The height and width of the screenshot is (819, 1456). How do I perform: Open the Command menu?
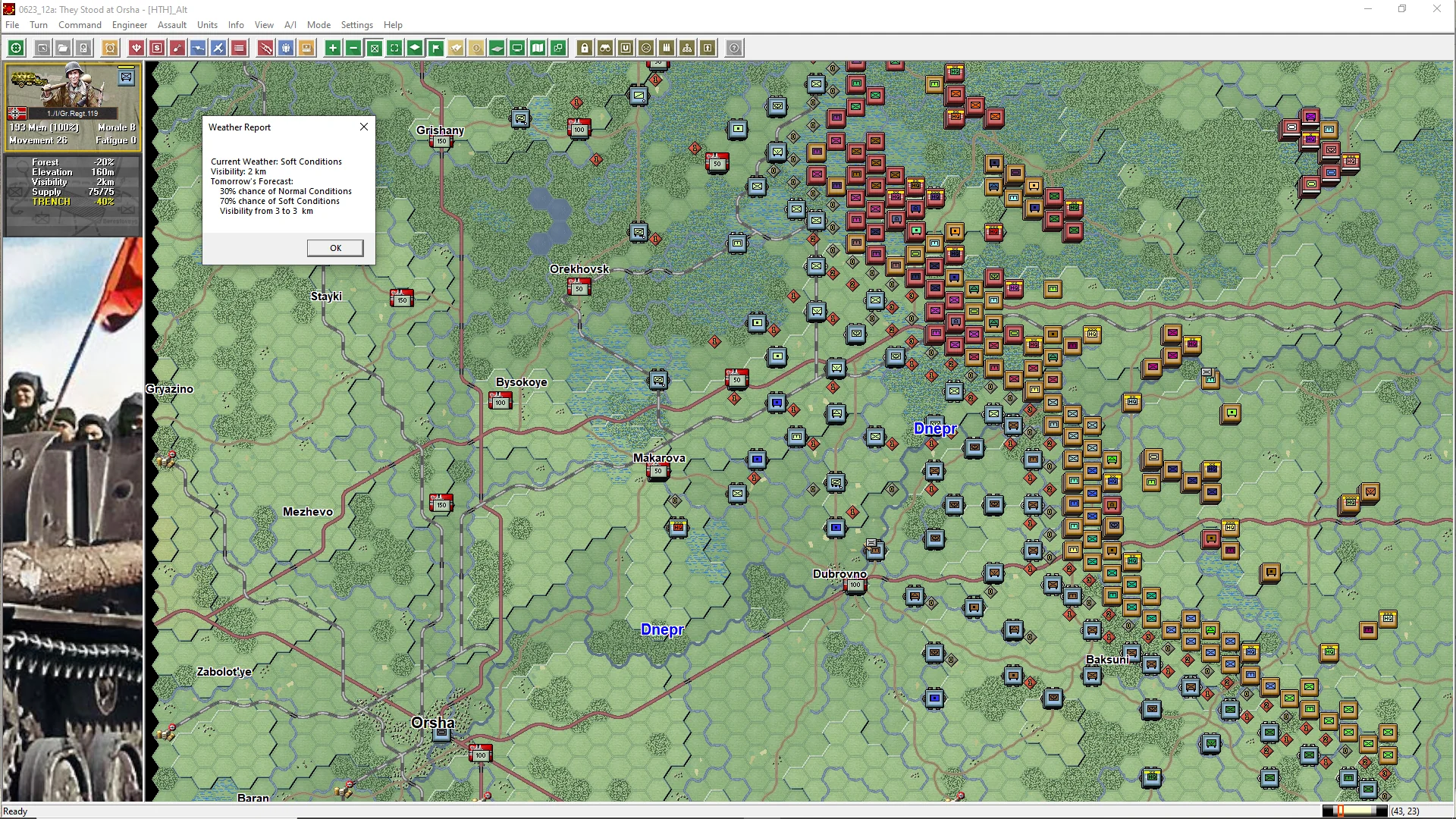point(80,24)
